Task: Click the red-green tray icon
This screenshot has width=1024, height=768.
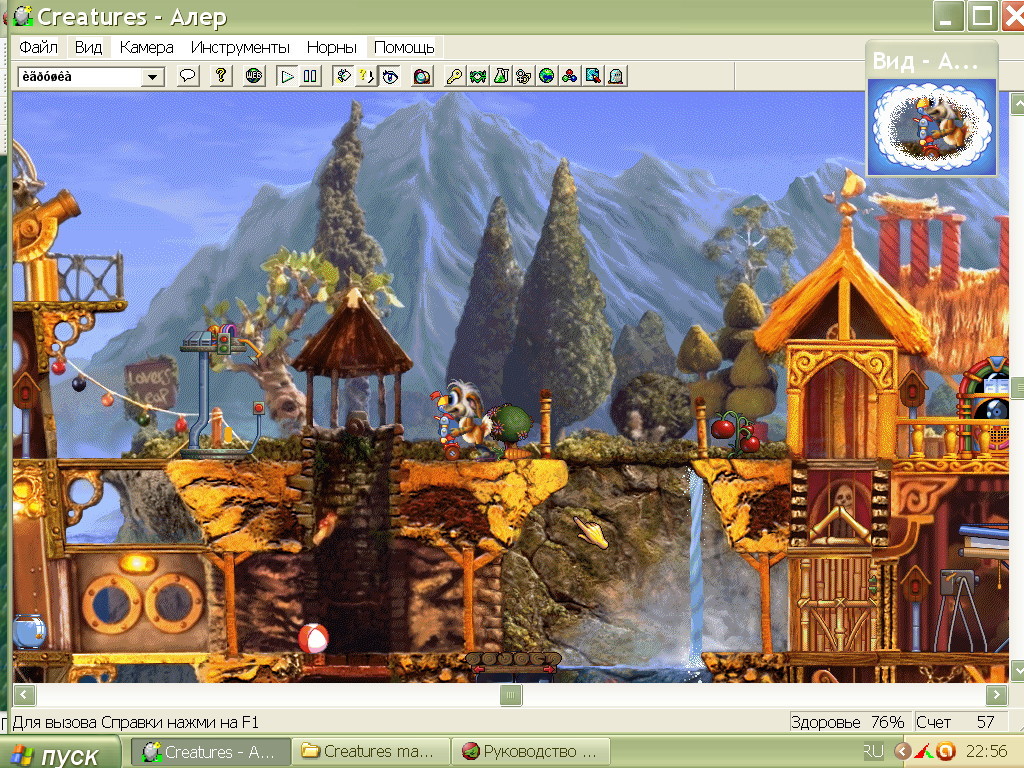Action: click(x=924, y=752)
